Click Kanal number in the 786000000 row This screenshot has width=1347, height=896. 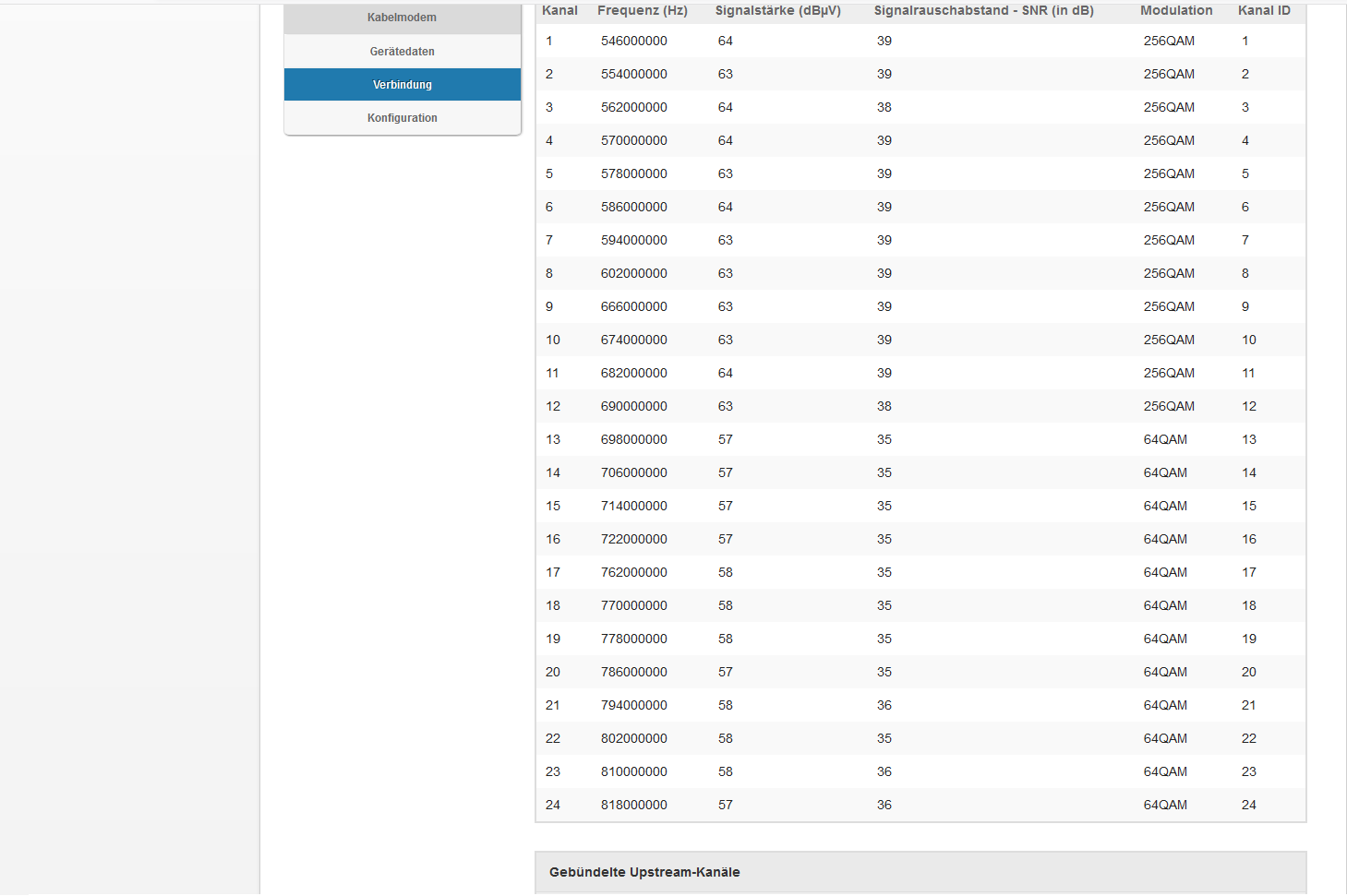[x=553, y=672]
